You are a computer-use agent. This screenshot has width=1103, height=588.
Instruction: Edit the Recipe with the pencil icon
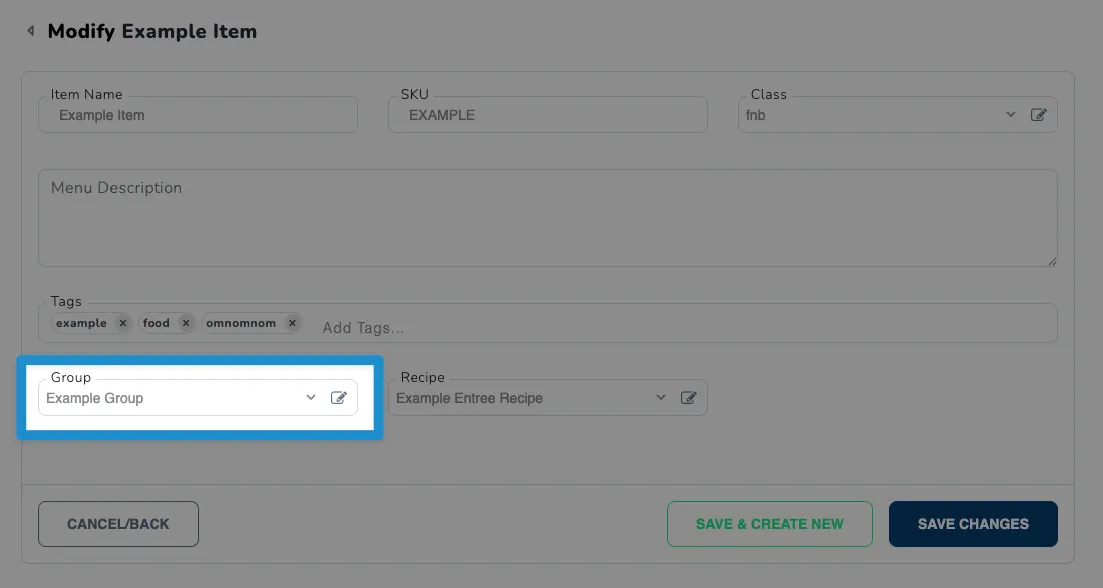click(689, 398)
